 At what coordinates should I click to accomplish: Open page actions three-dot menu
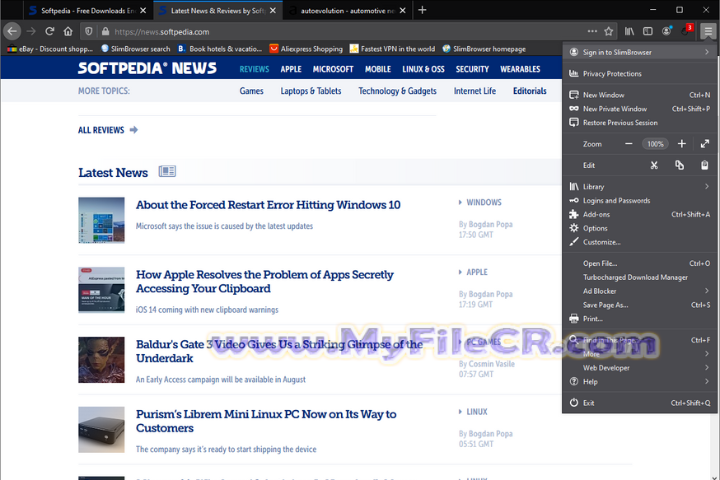tap(592, 32)
